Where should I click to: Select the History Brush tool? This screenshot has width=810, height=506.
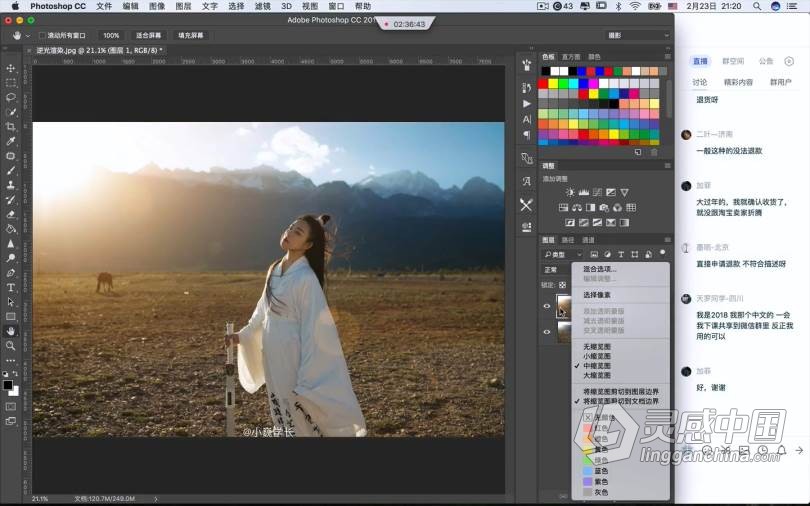point(10,199)
